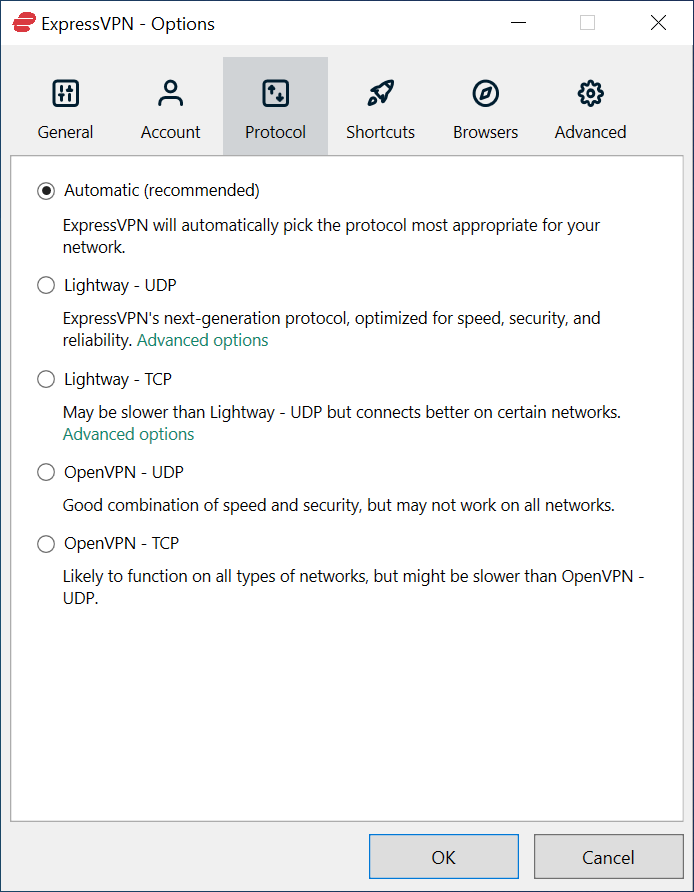
Task: Open the Account tab person icon
Action: pos(171,93)
